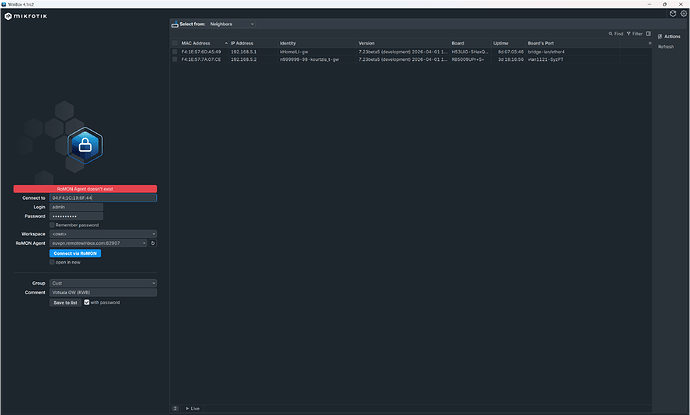690x415 pixels.
Task: Click the Filter label in toolbar
Action: [638, 33]
